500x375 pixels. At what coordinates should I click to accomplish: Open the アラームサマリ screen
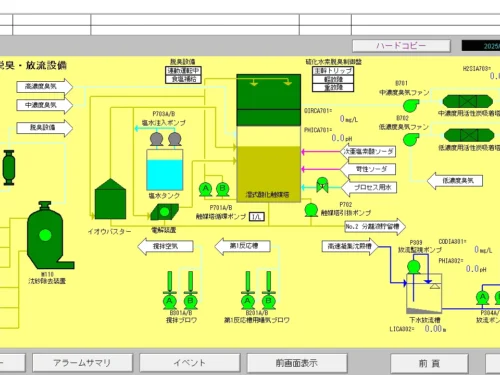[82, 363]
